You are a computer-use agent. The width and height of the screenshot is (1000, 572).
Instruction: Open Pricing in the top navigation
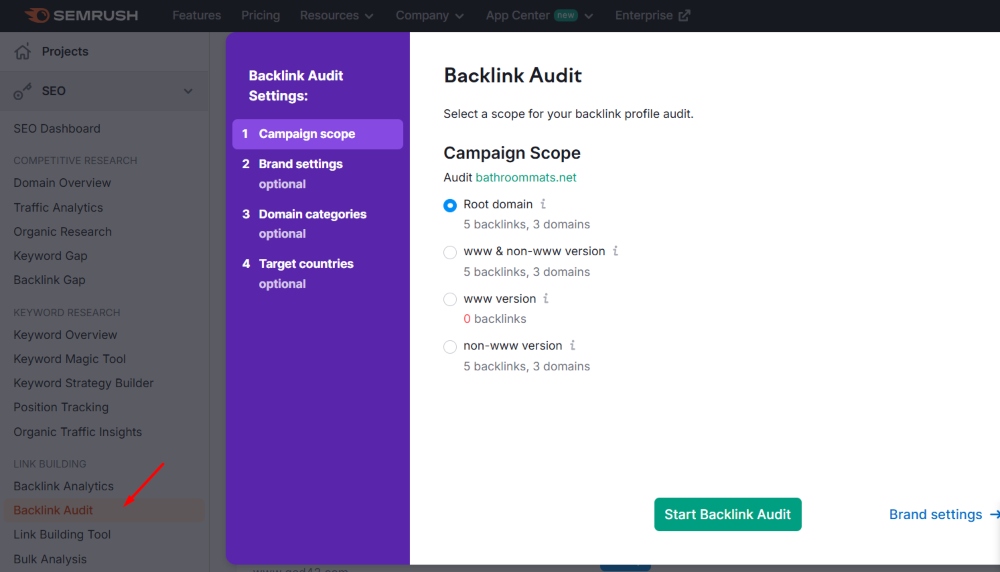(x=260, y=16)
